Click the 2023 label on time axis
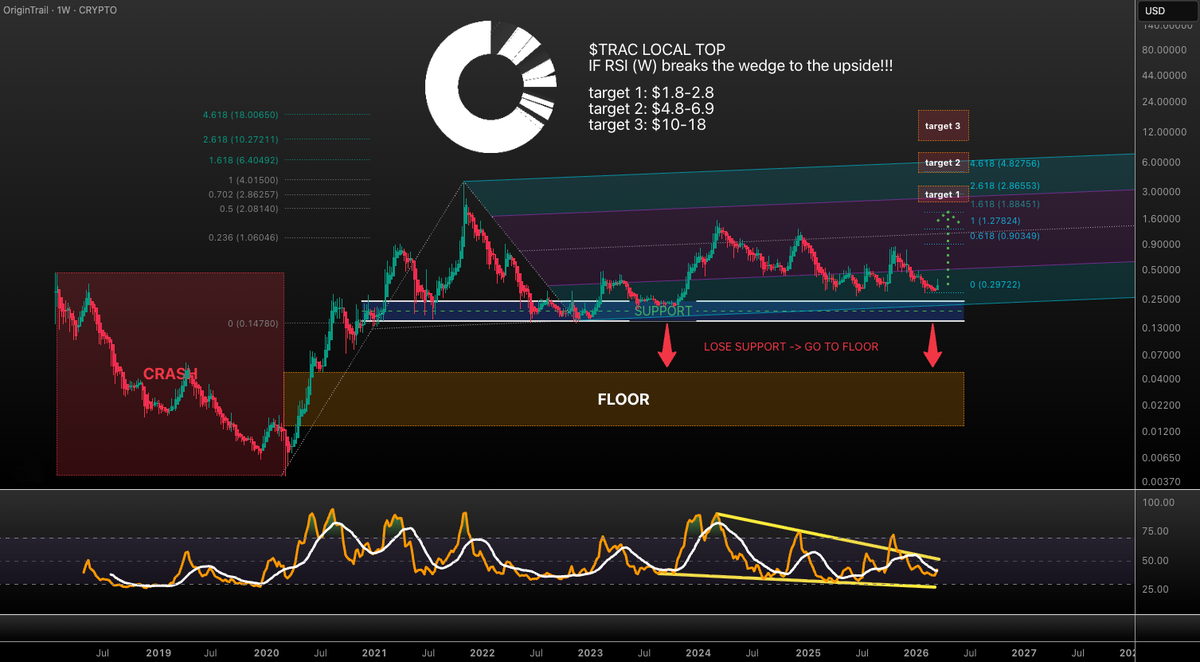The image size is (1200, 662). tap(590, 652)
